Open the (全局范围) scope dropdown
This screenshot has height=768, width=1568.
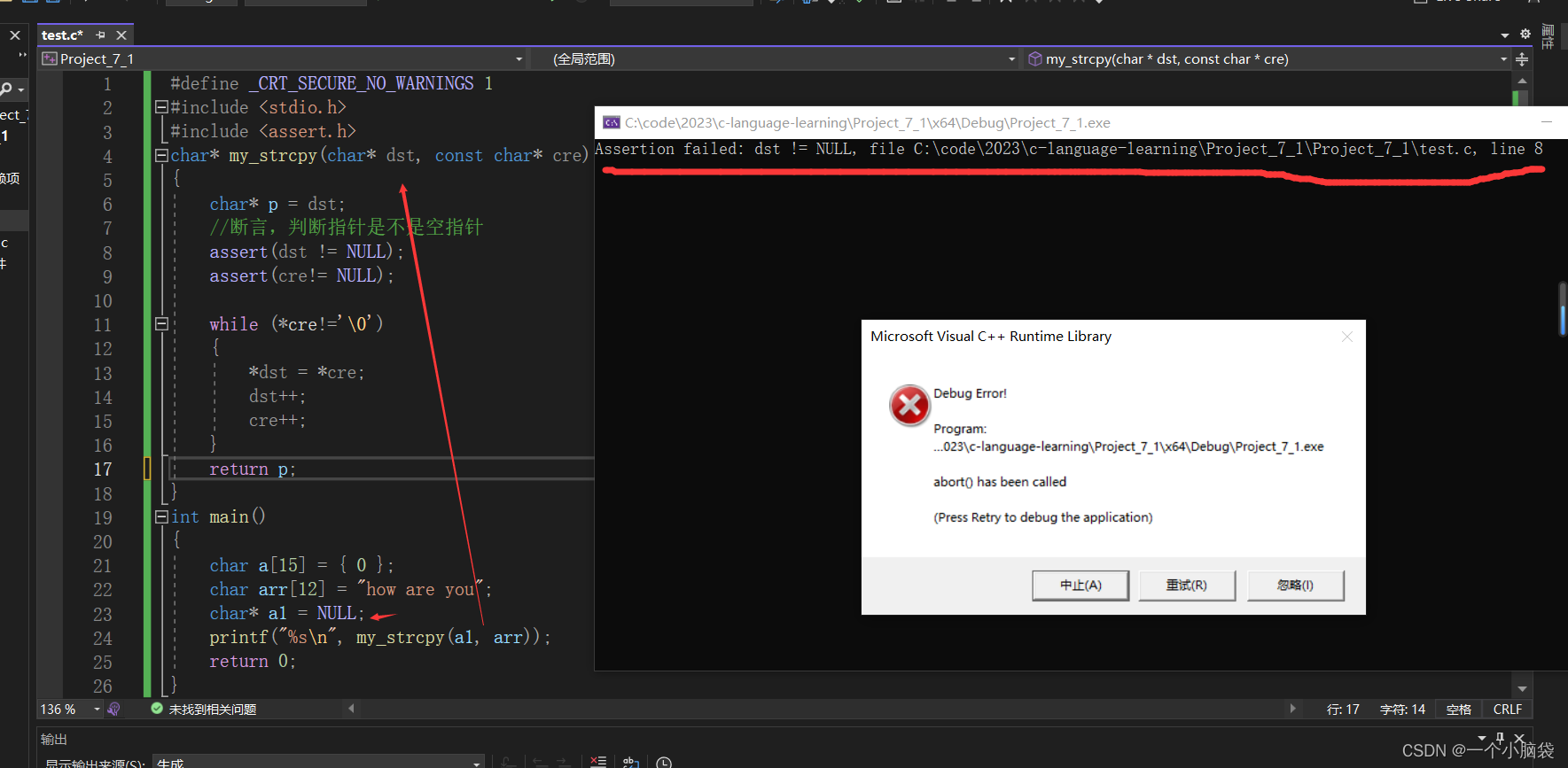pyautogui.click(x=1011, y=59)
